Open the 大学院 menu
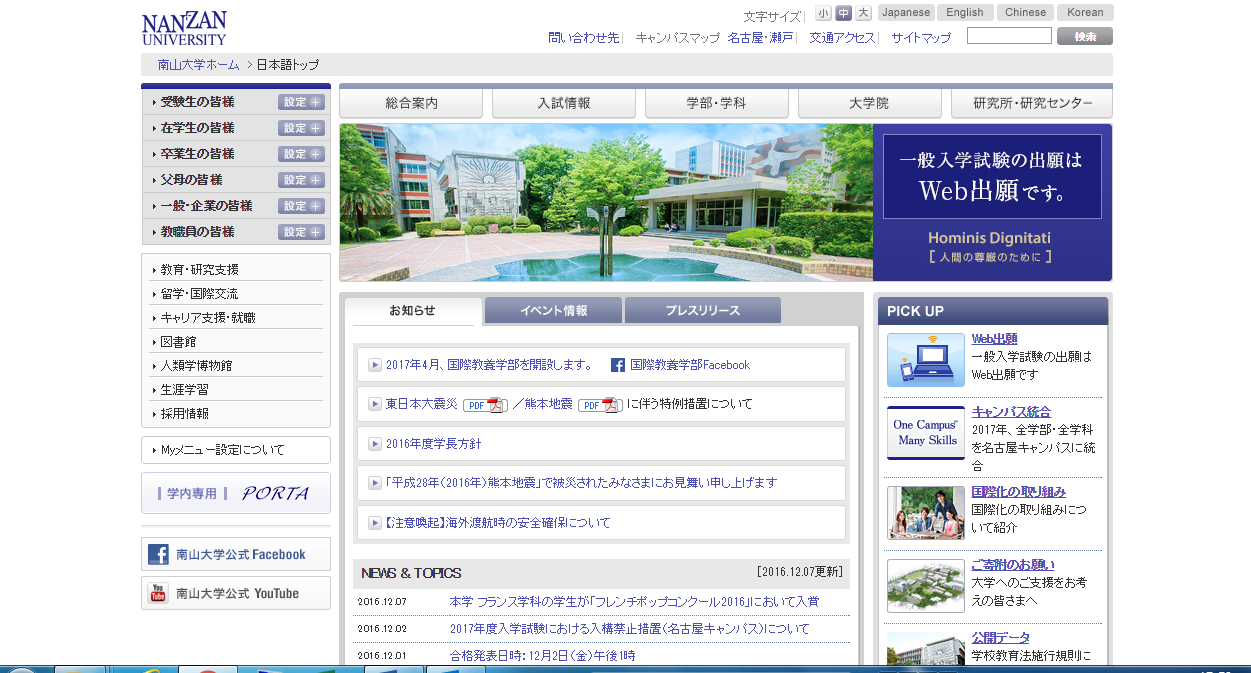This screenshot has height=673, width=1251. (870, 103)
